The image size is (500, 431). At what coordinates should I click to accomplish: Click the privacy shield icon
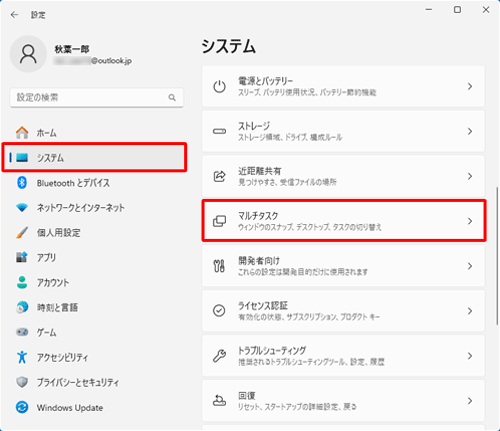click(22, 382)
